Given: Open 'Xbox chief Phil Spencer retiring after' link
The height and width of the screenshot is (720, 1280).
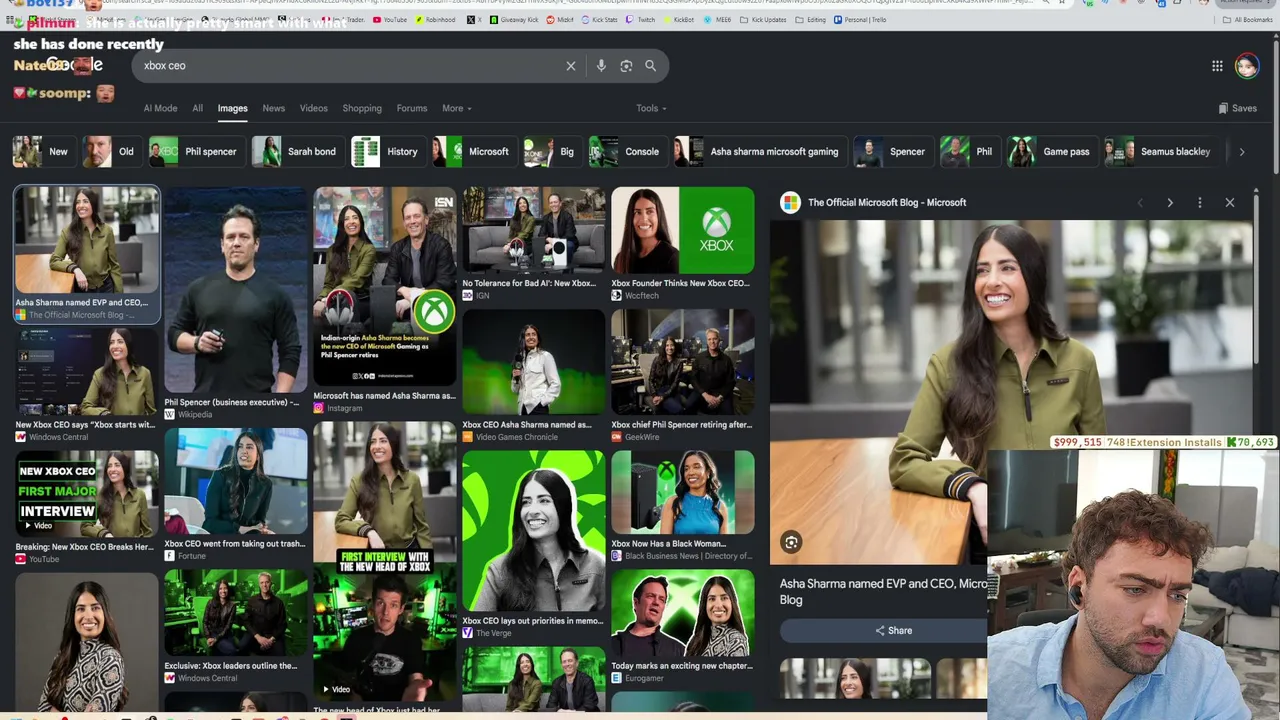Looking at the screenshot, I should (x=682, y=424).
